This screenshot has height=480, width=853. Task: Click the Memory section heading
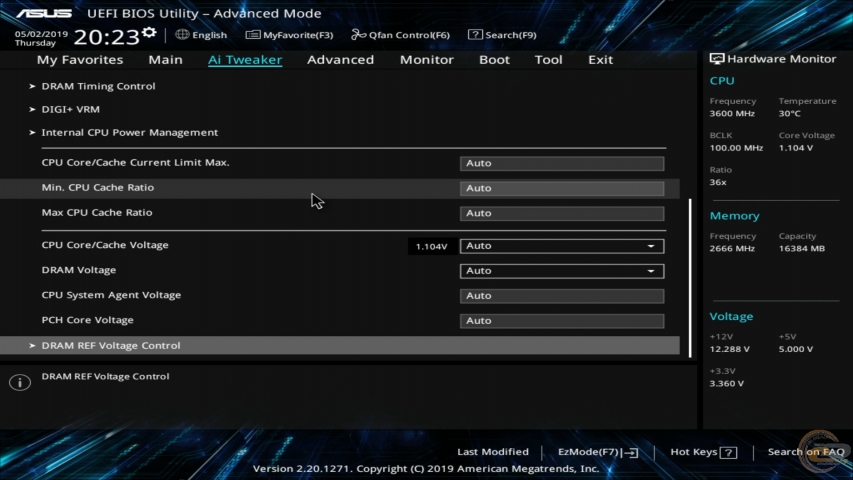coord(734,216)
